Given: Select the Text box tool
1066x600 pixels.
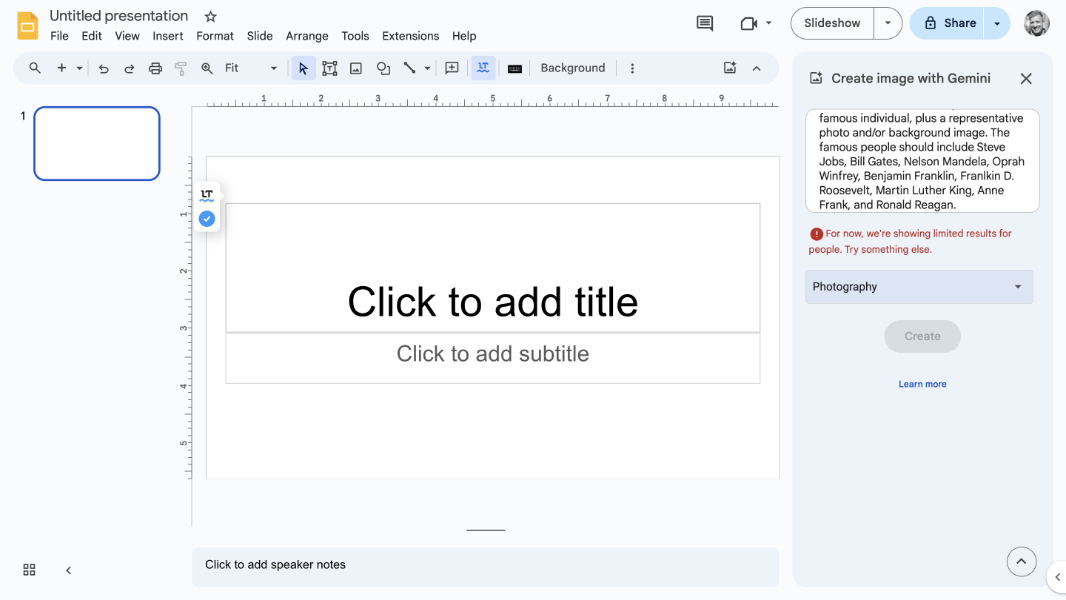Looking at the screenshot, I should (330, 69).
